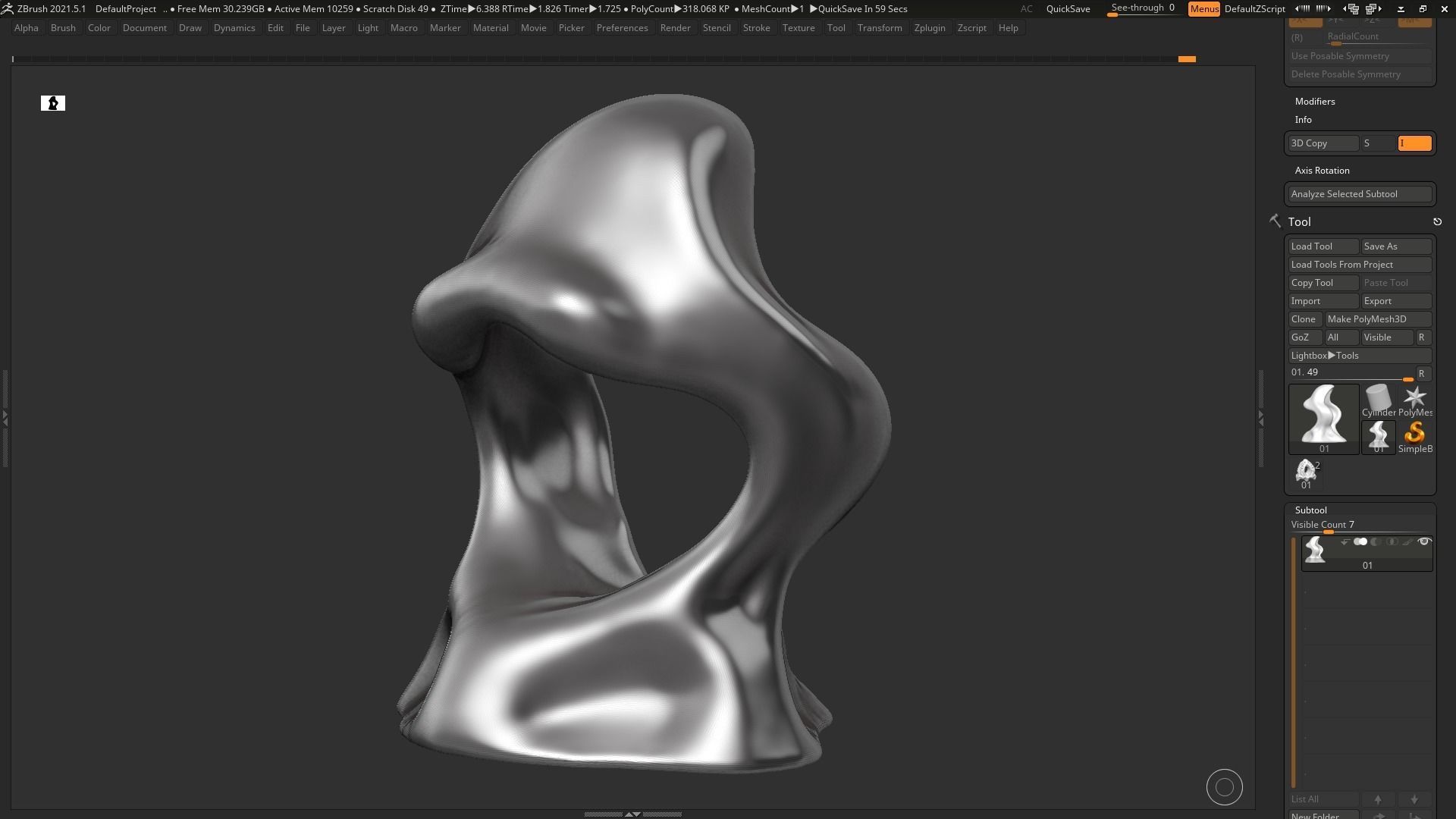Click the S button beside 3D Copy

click(x=1378, y=143)
